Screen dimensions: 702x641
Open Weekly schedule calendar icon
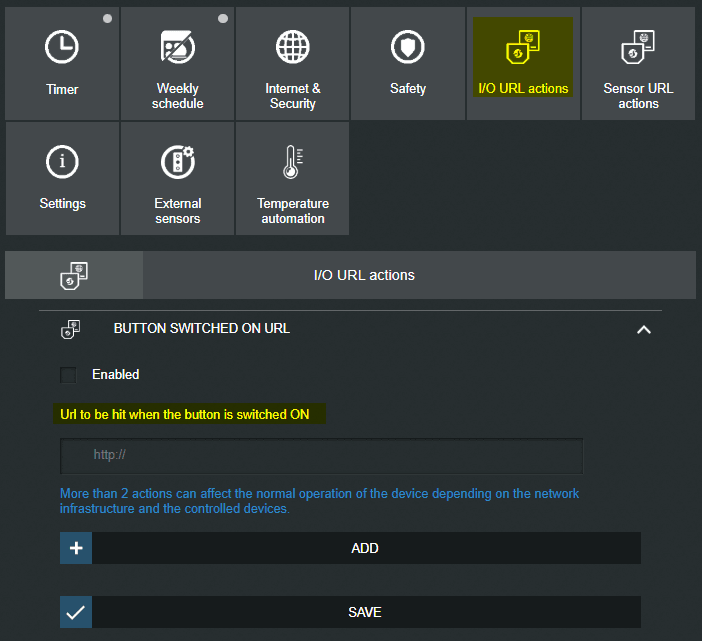[x=178, y=47]
